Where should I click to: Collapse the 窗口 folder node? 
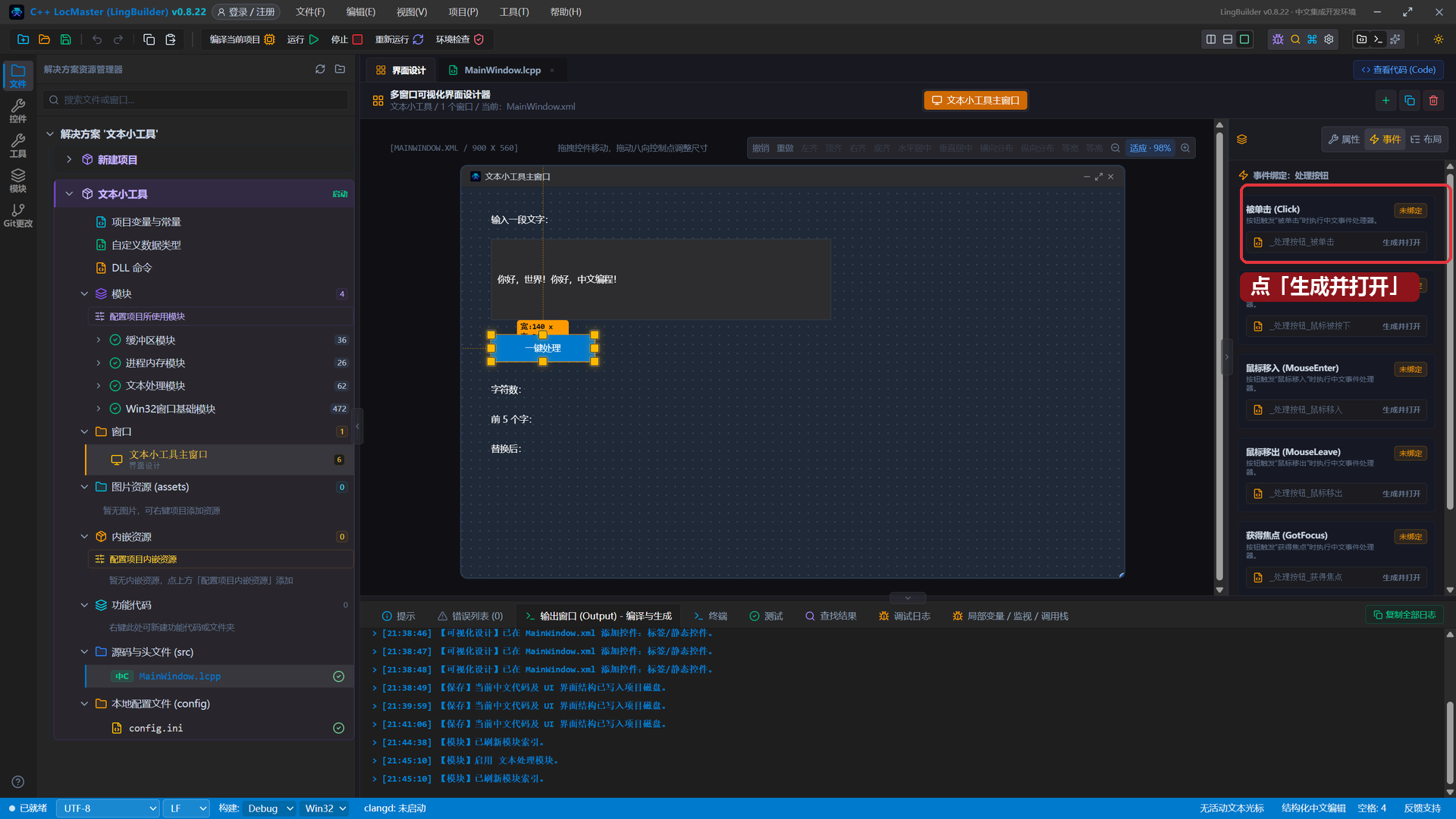84,431
